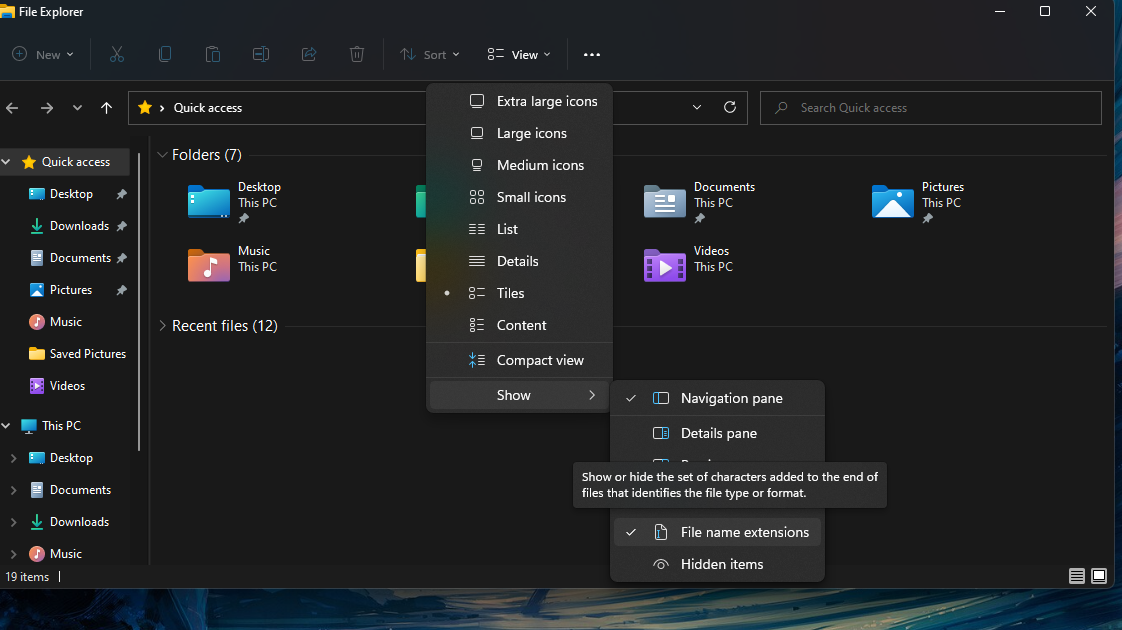
Task: Select the List layout option
Action: tap(519, 229)
